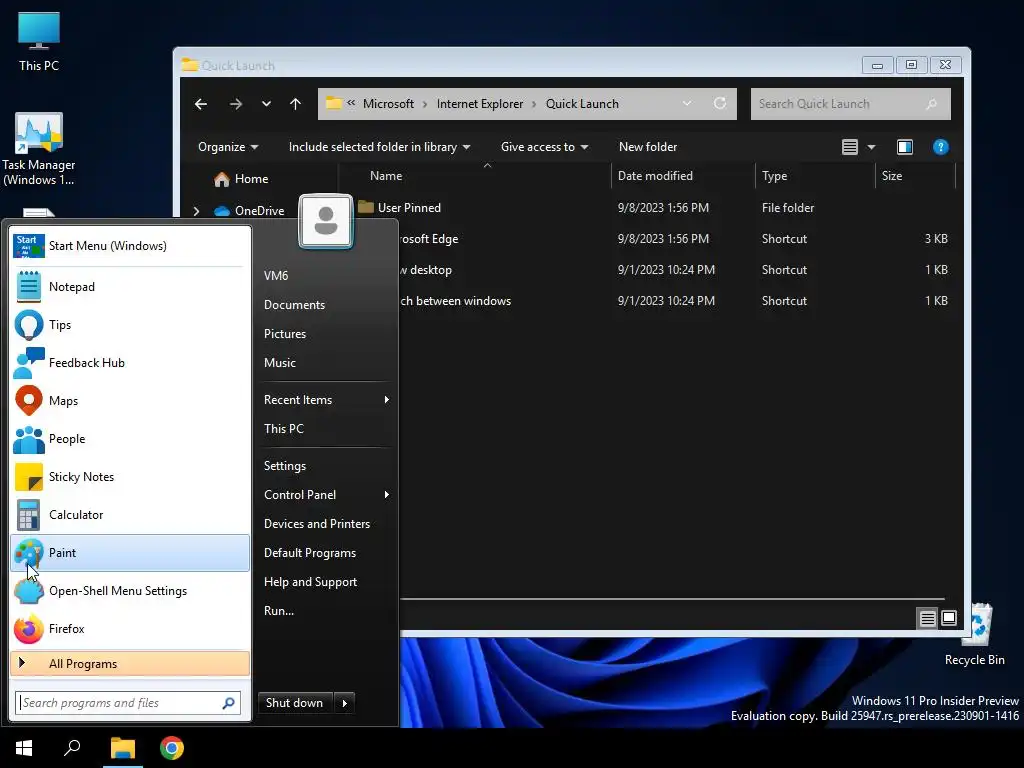Screen dimensions: 1024x768
Task: Open explorer Help question-mark icon
Action: pyautogui.click(x=940, y=147)
